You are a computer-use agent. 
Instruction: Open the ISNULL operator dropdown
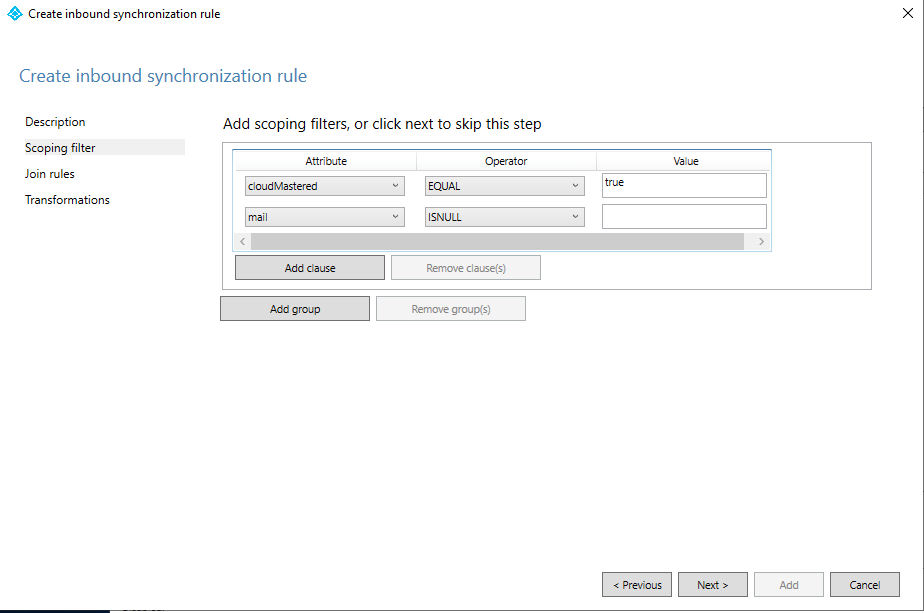tap(504, 217)
